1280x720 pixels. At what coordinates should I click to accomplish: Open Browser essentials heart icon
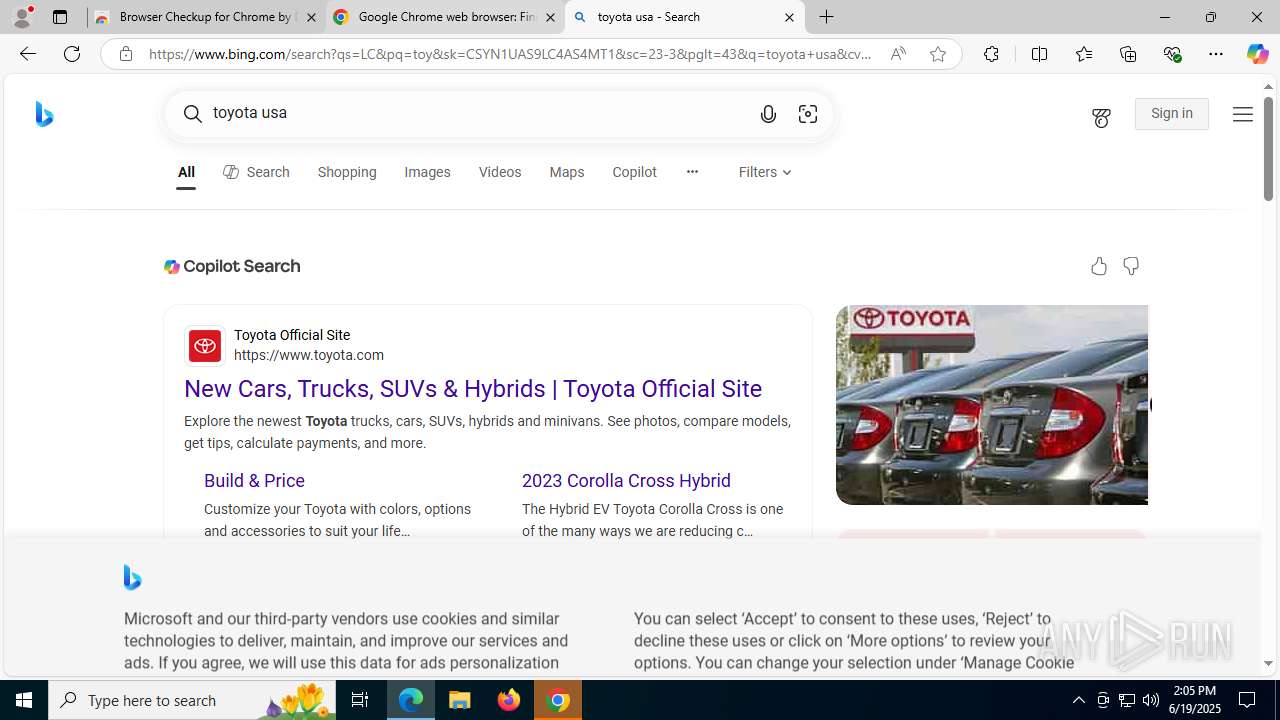tap(1172, 54)
